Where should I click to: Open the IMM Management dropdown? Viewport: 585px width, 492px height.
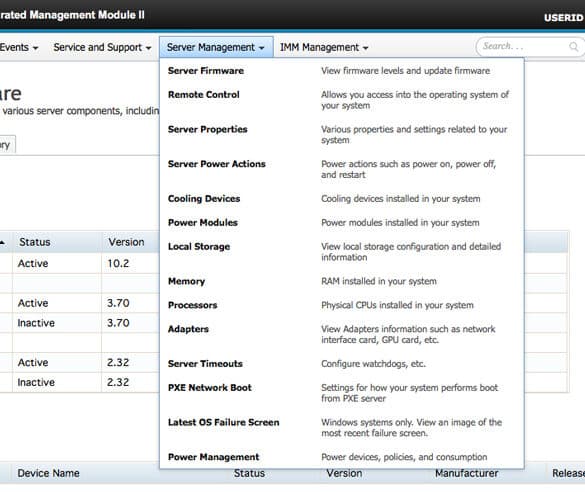(324, 47)
